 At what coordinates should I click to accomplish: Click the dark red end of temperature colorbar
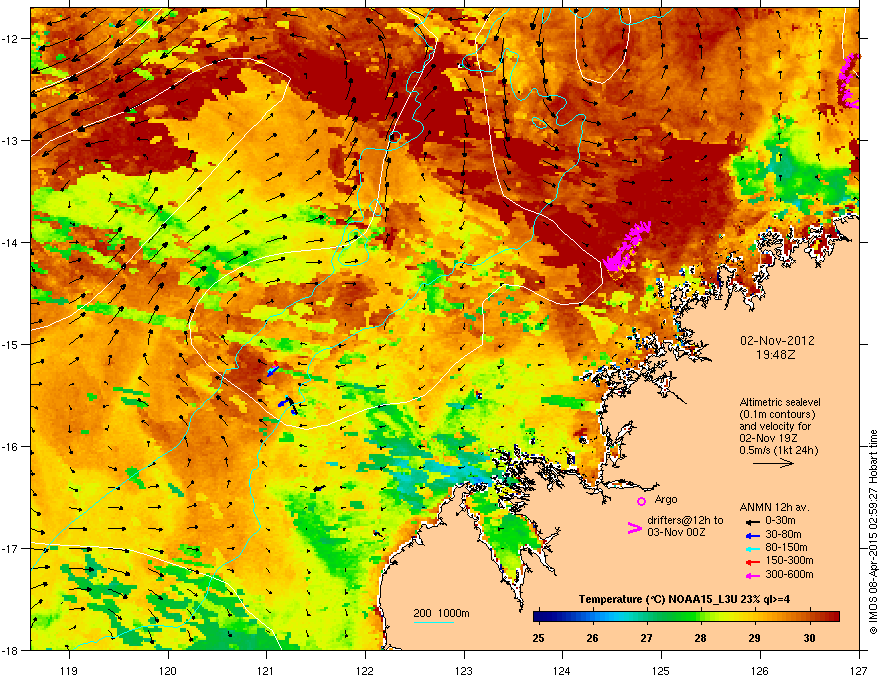coord(833,617)
